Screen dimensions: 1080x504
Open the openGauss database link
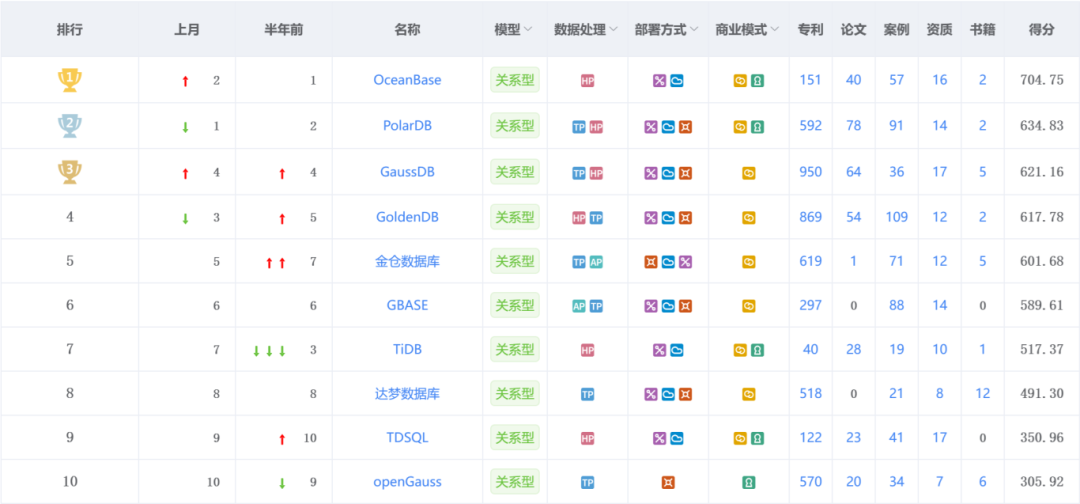point(407,482)
